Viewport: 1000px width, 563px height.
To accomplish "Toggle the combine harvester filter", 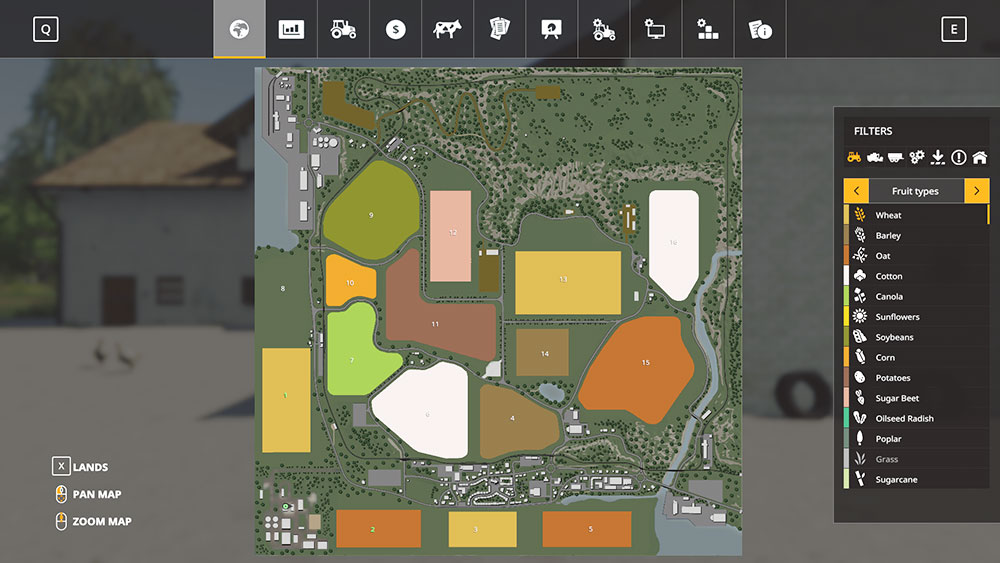I will [874, 157].
